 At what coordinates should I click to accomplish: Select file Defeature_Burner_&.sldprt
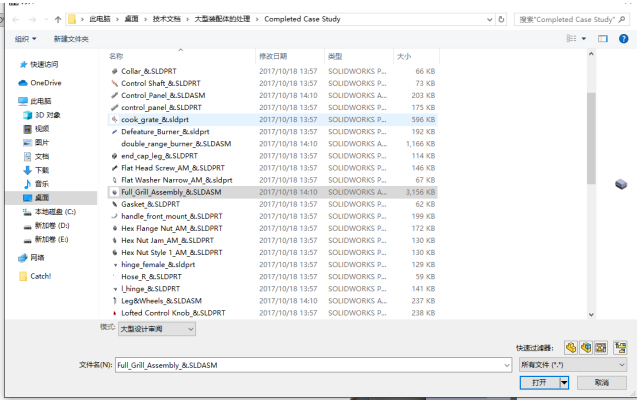[x=165, y=132]
